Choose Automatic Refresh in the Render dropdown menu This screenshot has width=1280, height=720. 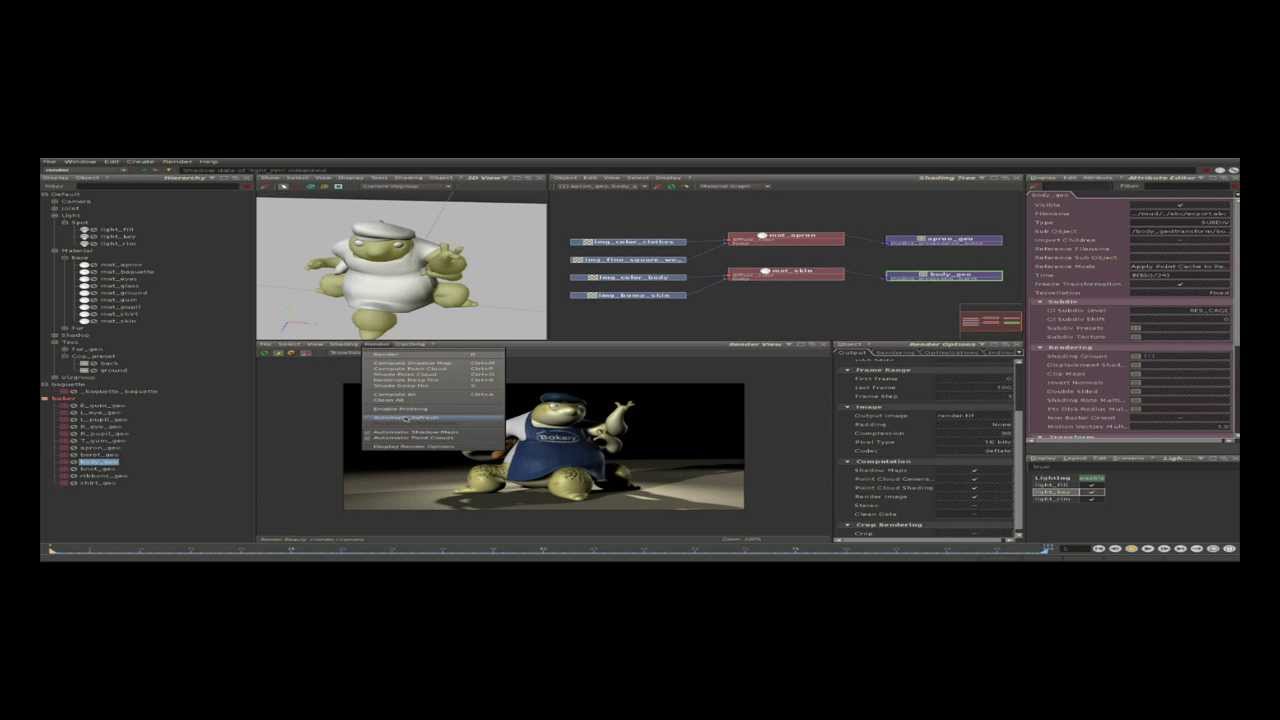click(433, 418)
